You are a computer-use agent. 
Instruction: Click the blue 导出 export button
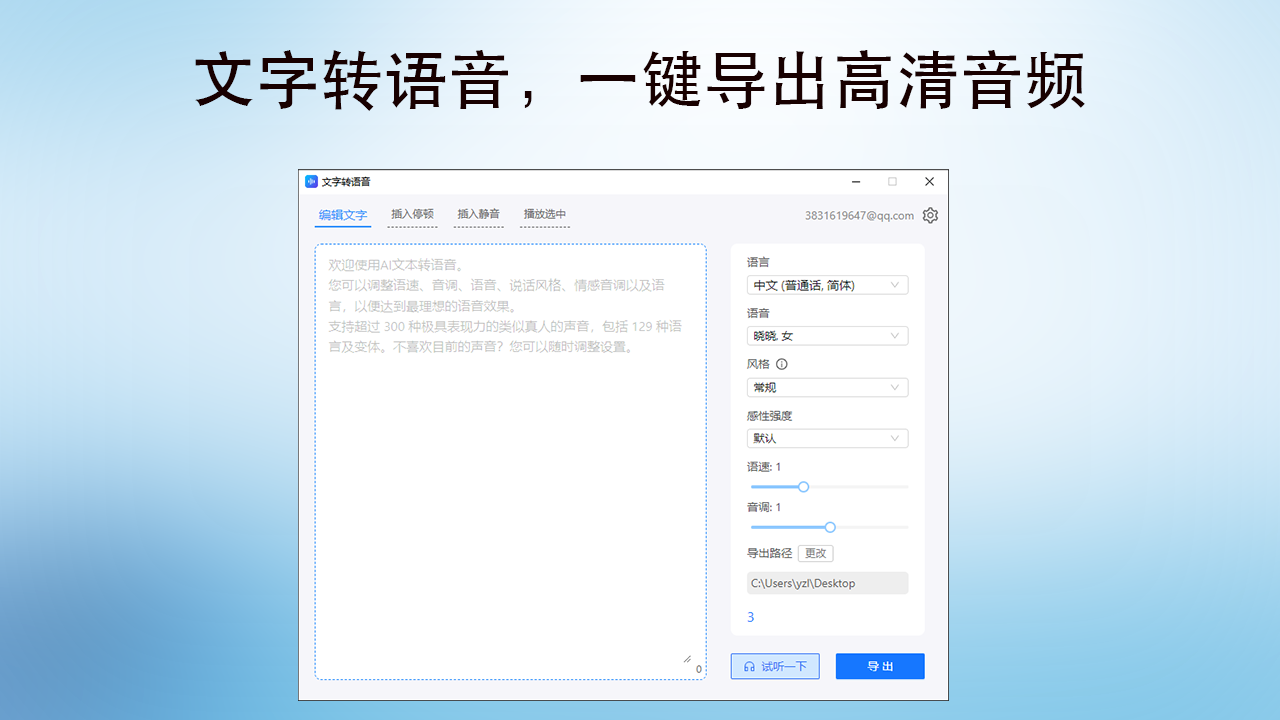(880, 666)
